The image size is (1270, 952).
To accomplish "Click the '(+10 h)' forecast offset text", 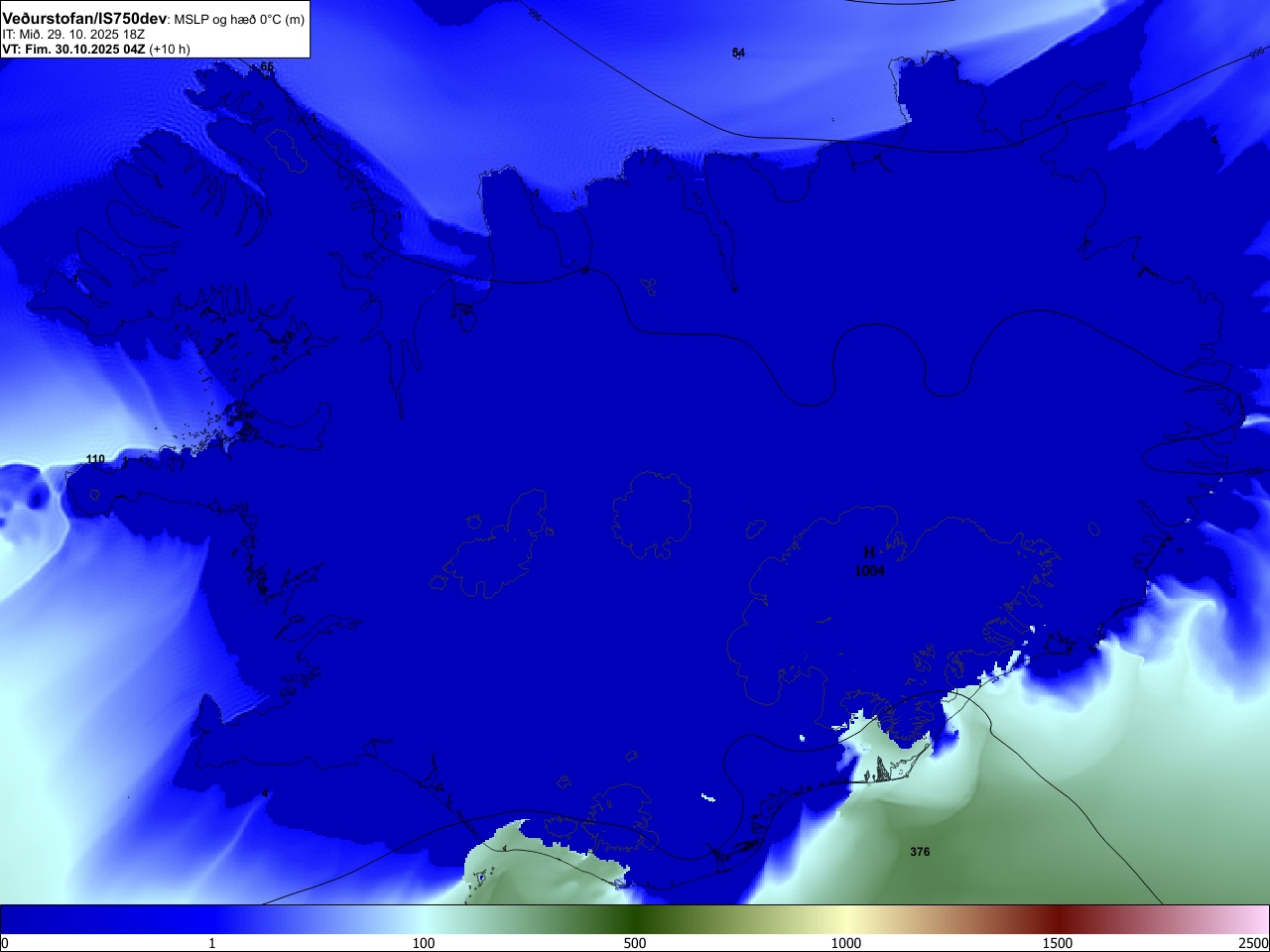I will point(170,49).
